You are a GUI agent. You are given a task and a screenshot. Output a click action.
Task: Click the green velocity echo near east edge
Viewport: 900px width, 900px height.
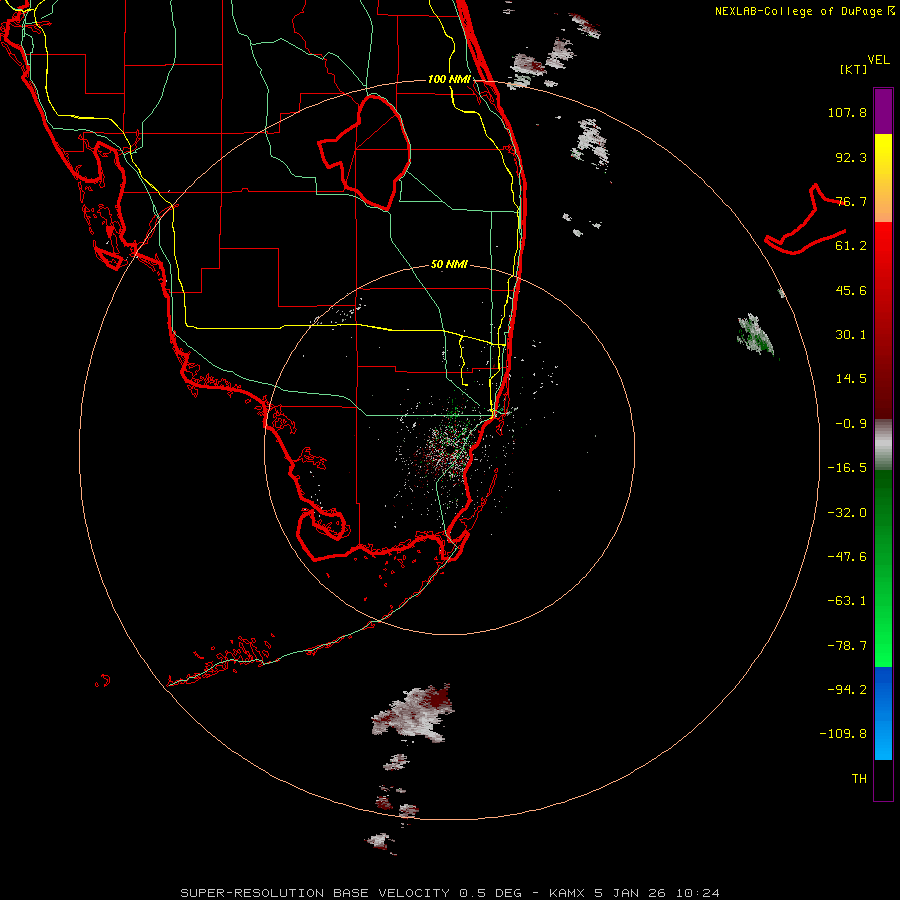[x=755, y=334]
